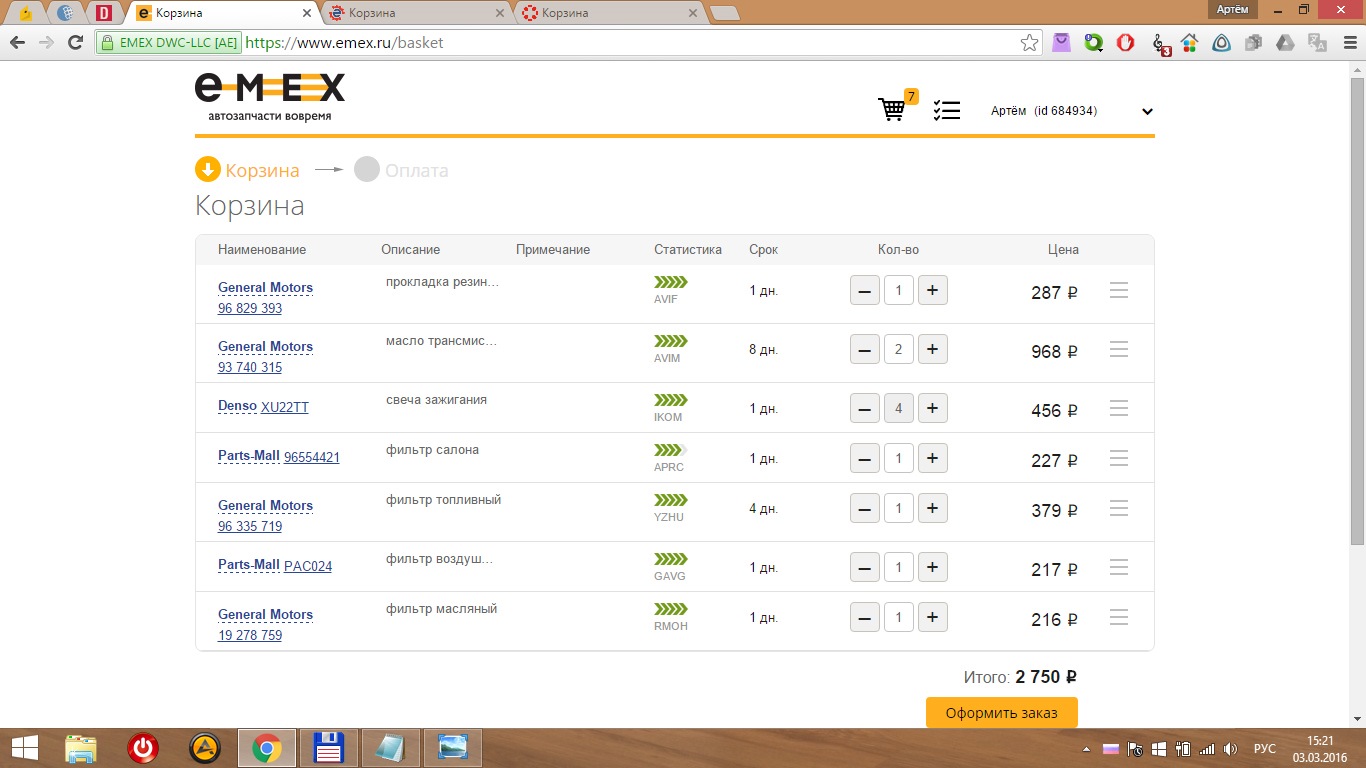The height and width of the screenshot is (768, 1366).
Task: Open the picture viewer taskbar icon
Action: [453, 748]
